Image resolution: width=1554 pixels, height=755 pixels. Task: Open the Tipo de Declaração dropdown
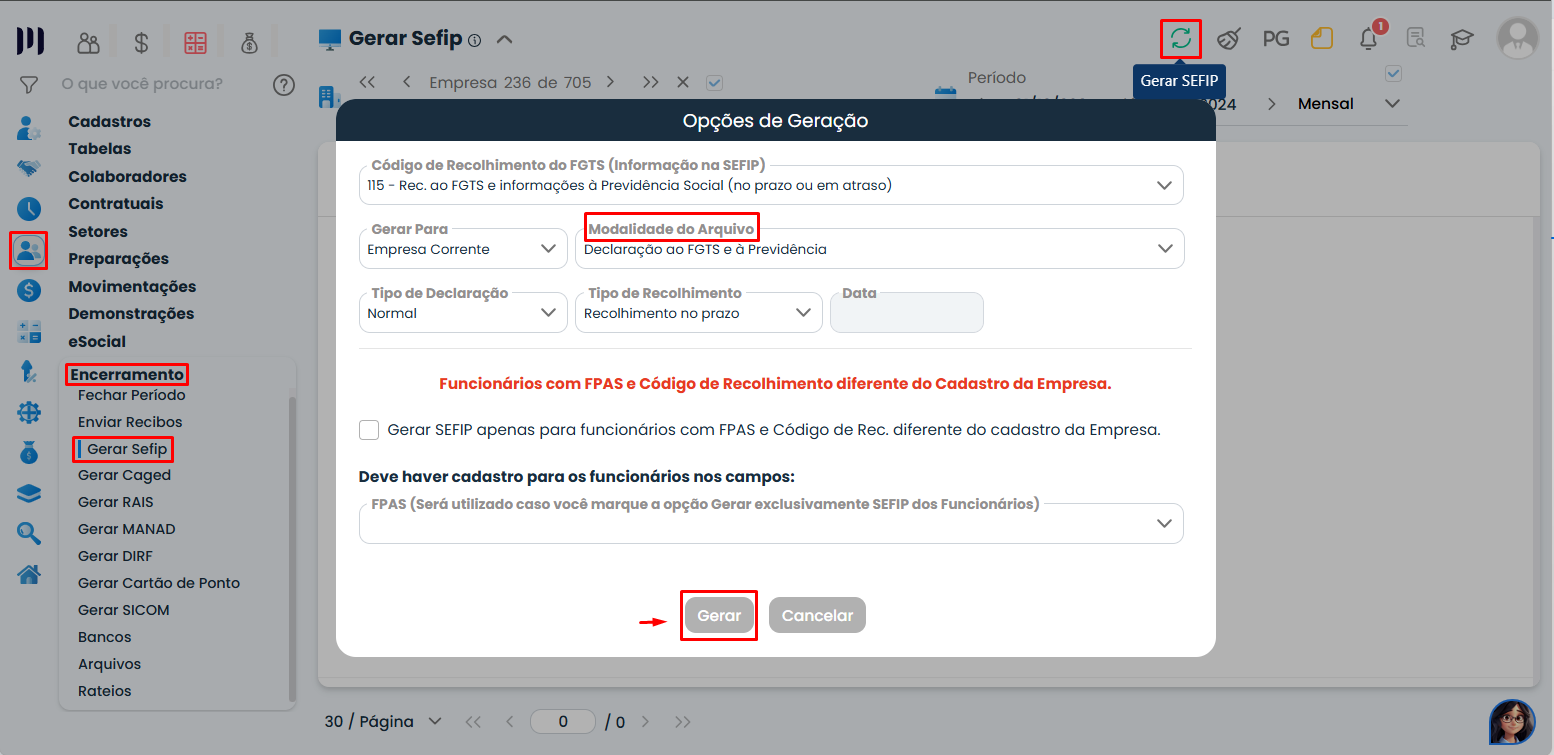463,313
